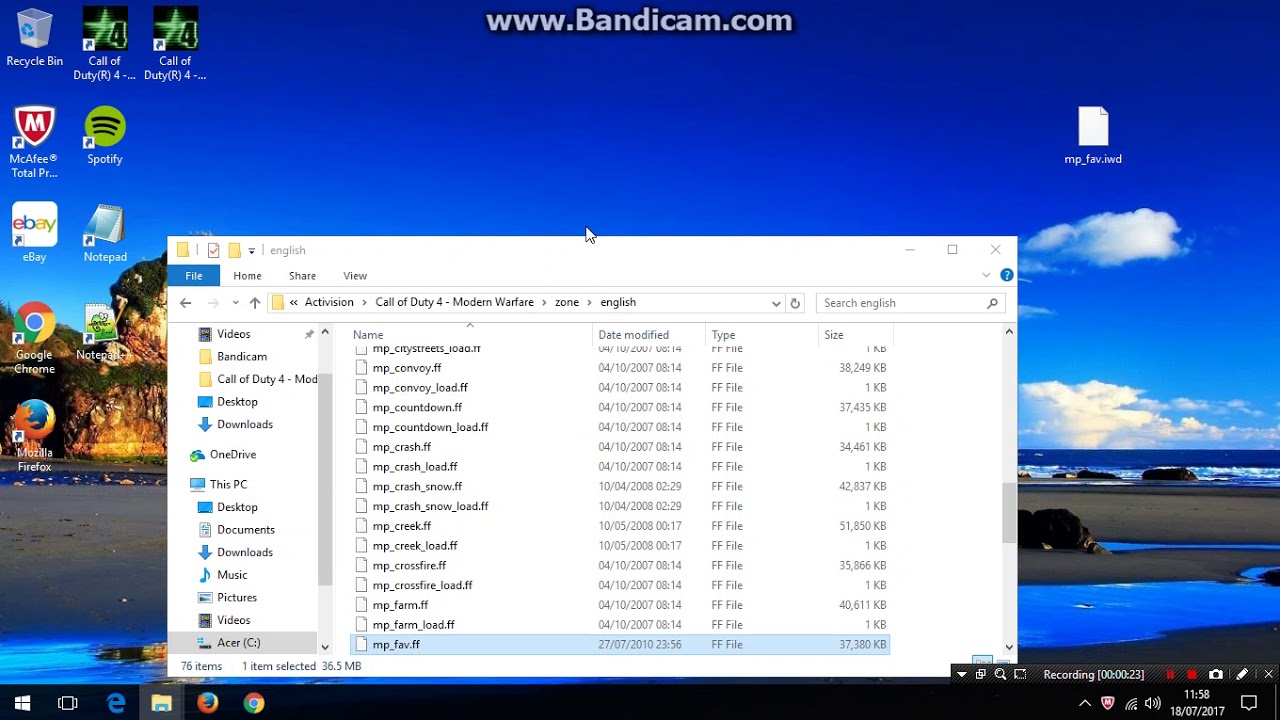The image size is (1280, 720).
Task: Open the Share ribbon tab
Action: coord(302,275)
